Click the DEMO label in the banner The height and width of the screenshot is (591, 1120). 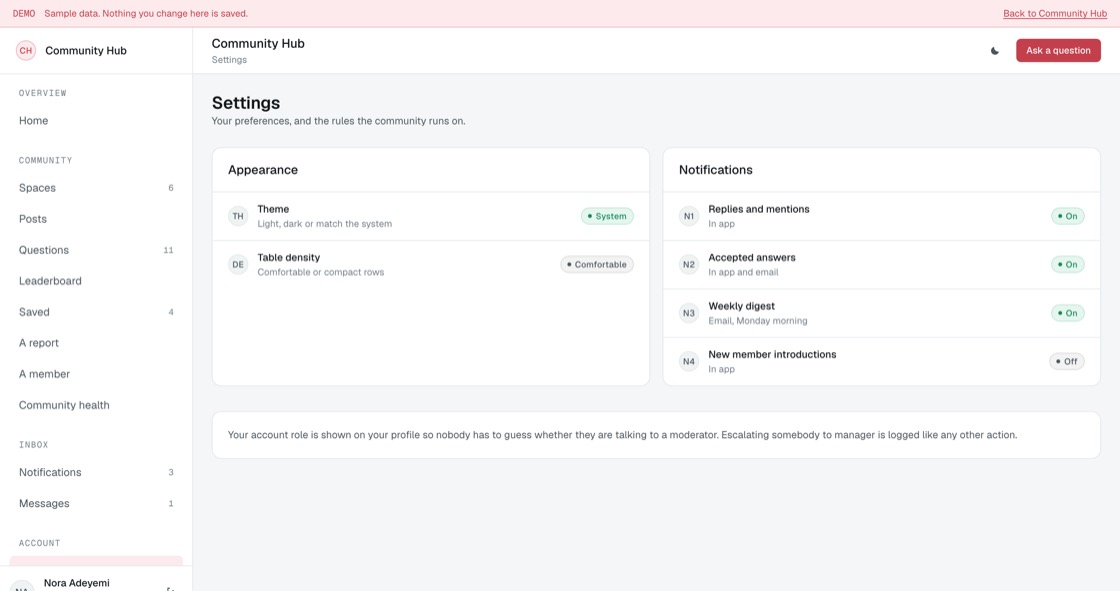point(24,14)
